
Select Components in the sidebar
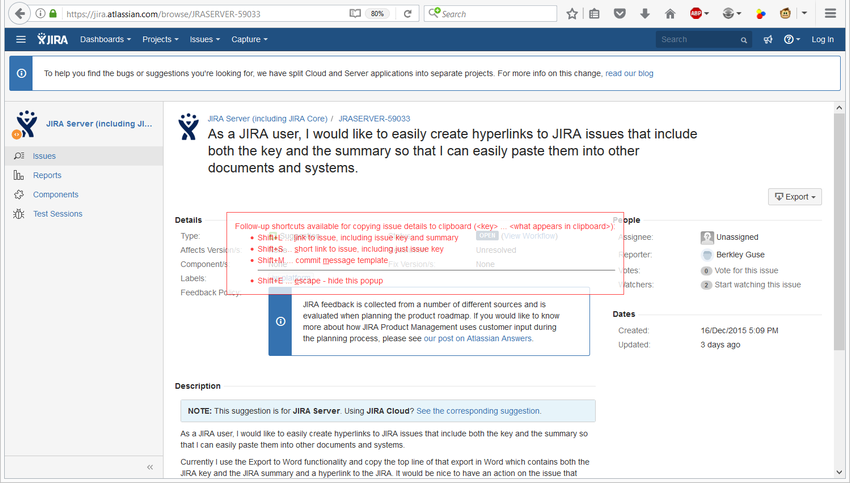click(84, 194)
